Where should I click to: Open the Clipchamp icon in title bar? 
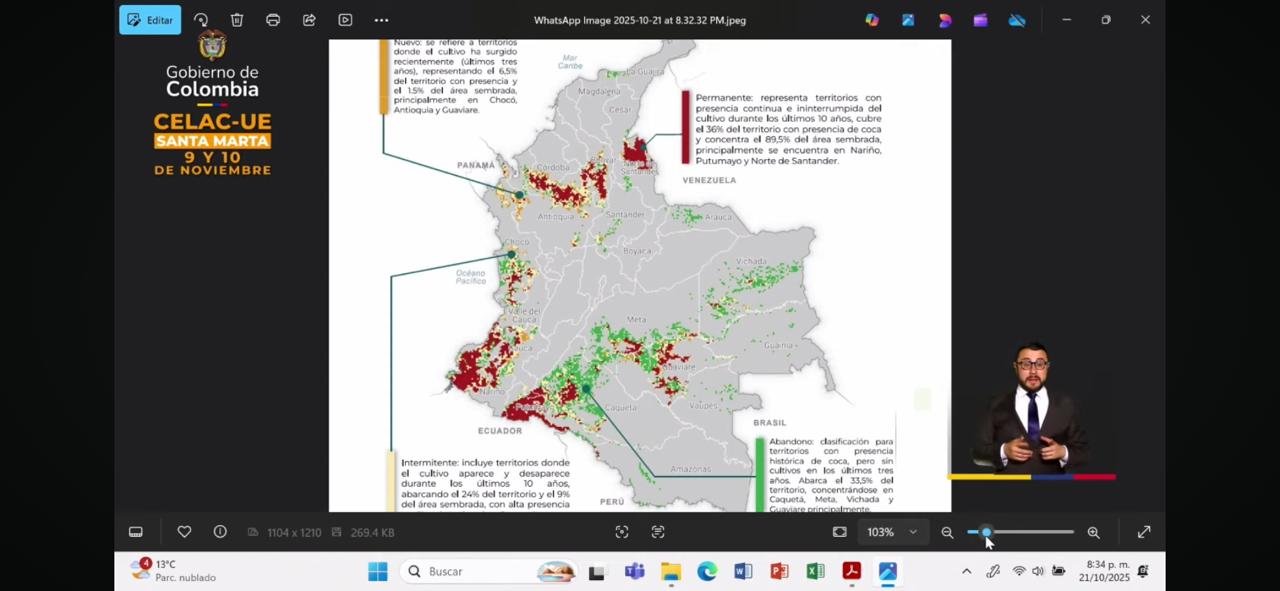tap(980, 20)
